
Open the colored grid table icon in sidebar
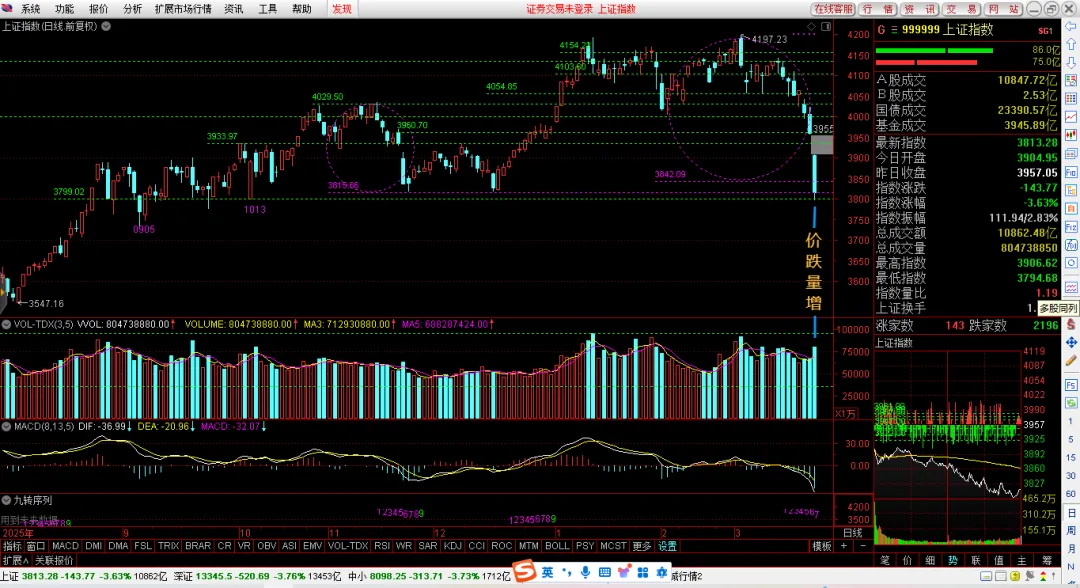click(x=1071, y=98)
